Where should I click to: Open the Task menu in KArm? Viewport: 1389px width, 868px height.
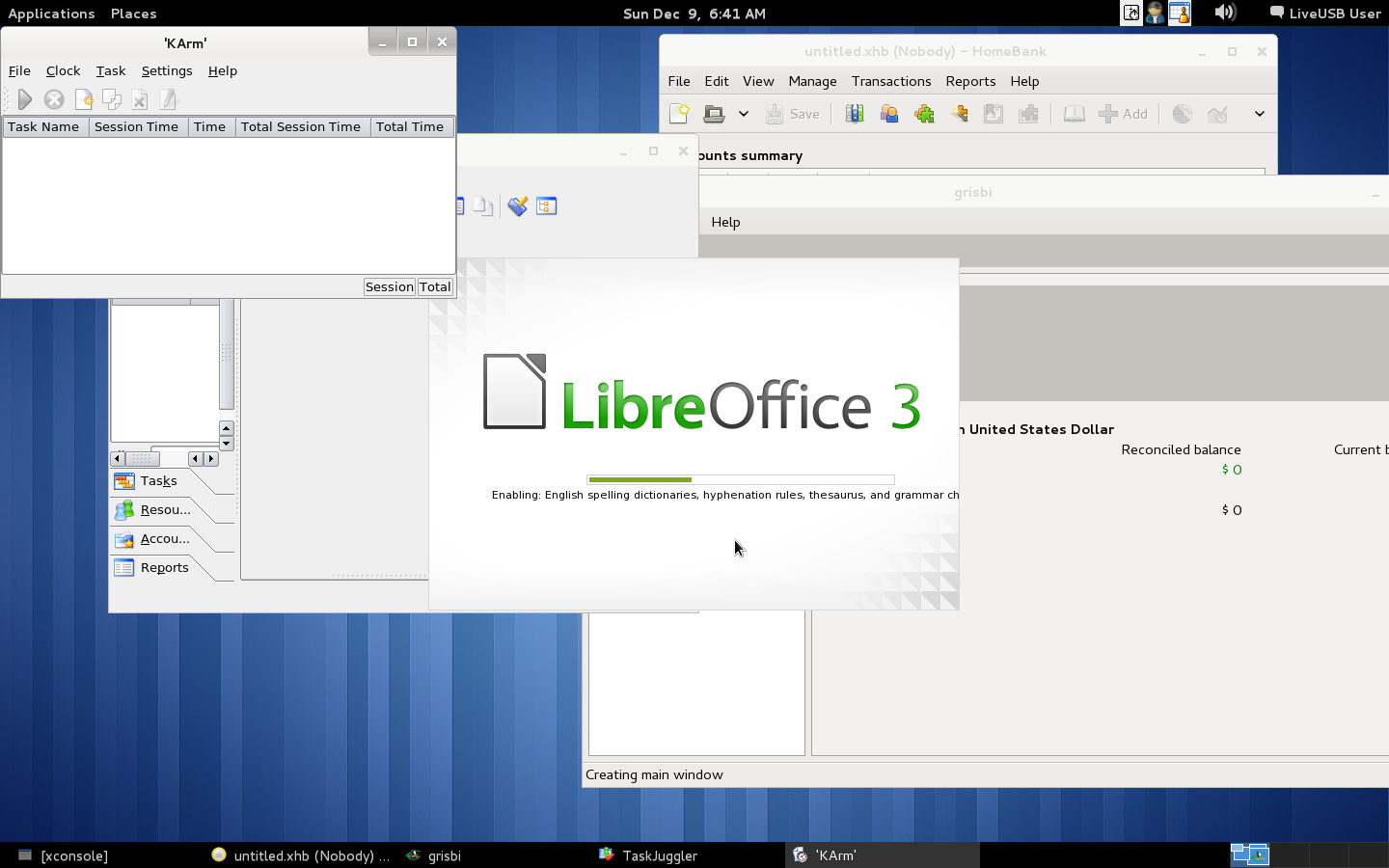point(111,71)
